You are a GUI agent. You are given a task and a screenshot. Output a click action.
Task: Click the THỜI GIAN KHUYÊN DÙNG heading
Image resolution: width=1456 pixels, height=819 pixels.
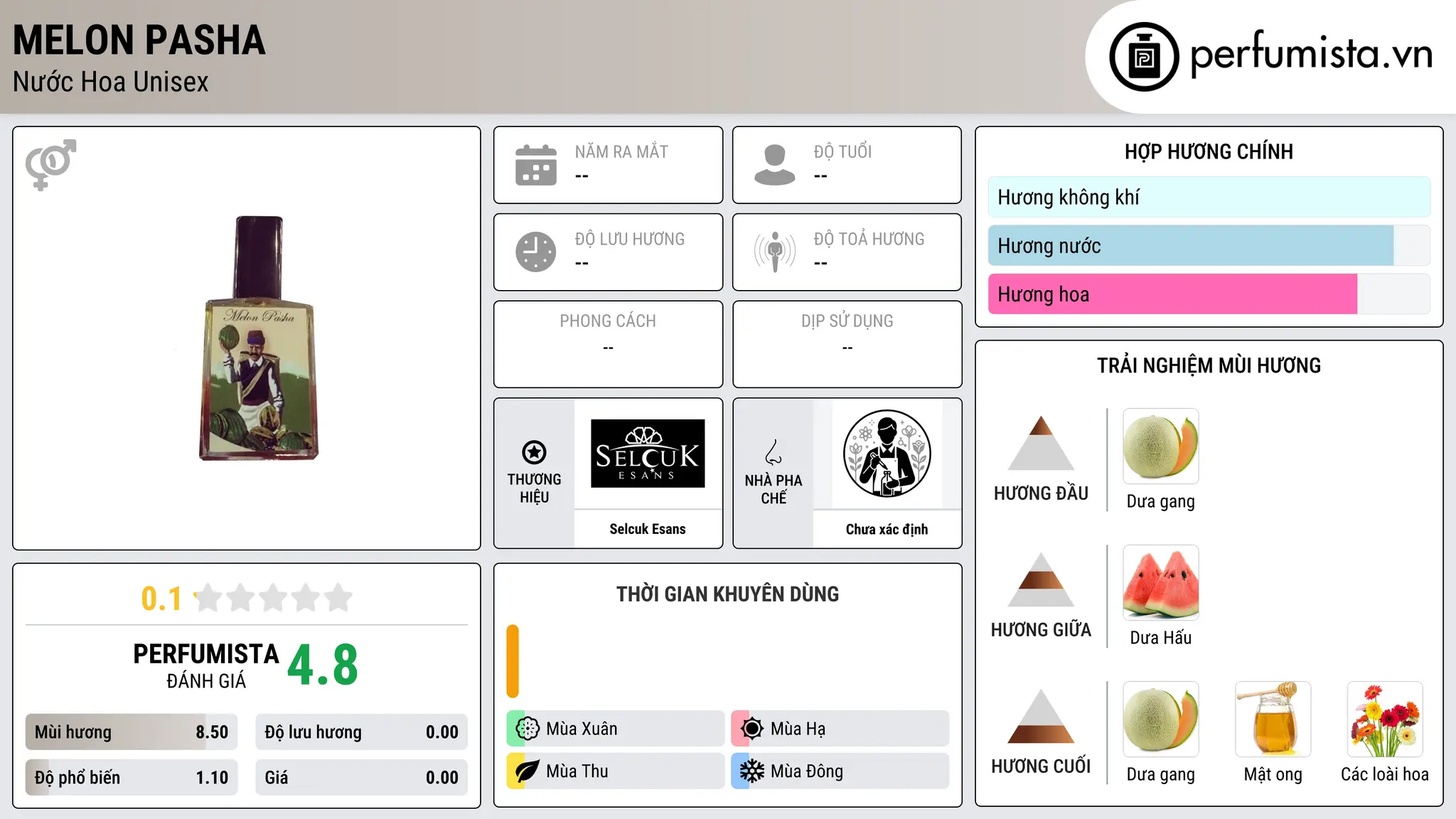pyautogui.click(x=728, y=594)
